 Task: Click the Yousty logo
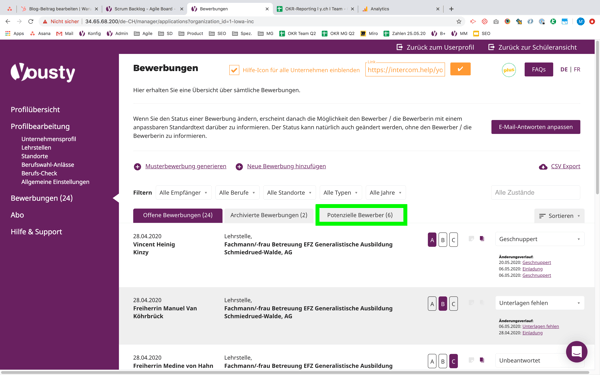coord(43,72)
